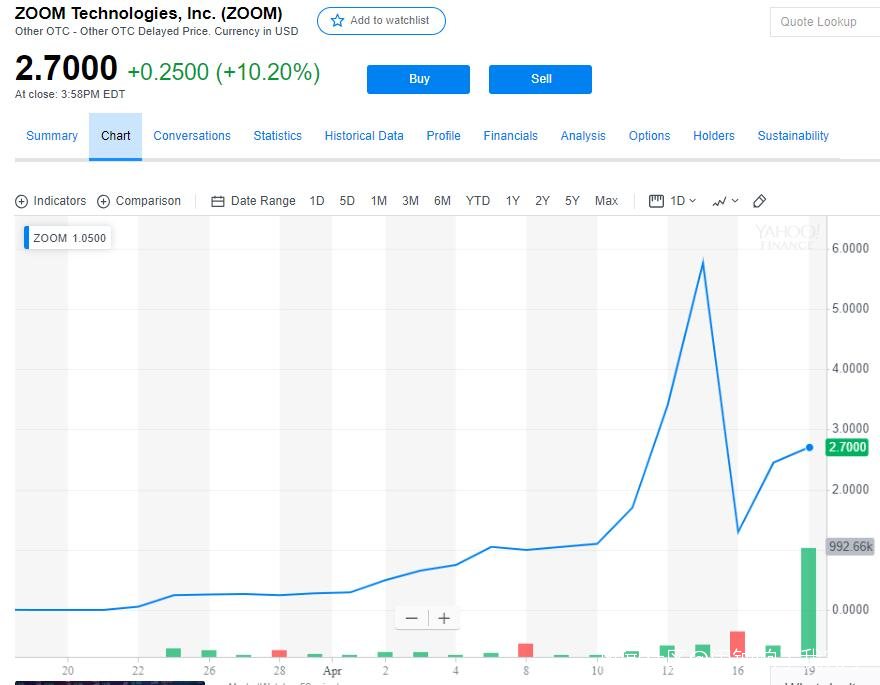Zoom out chart with minus button
The image size is (880, 685).
(411, 618)
